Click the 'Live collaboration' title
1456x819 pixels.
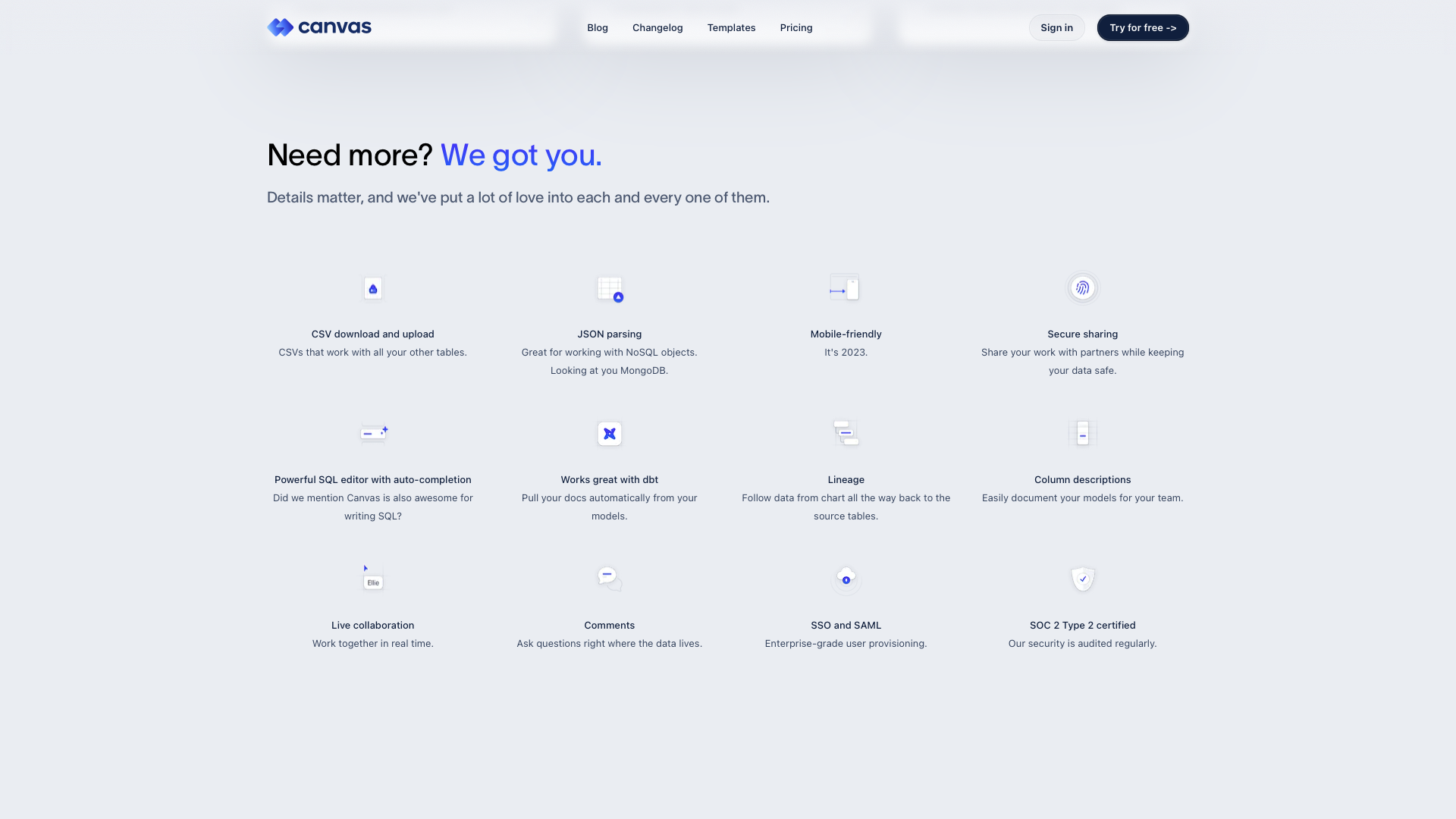coord(373,625)
